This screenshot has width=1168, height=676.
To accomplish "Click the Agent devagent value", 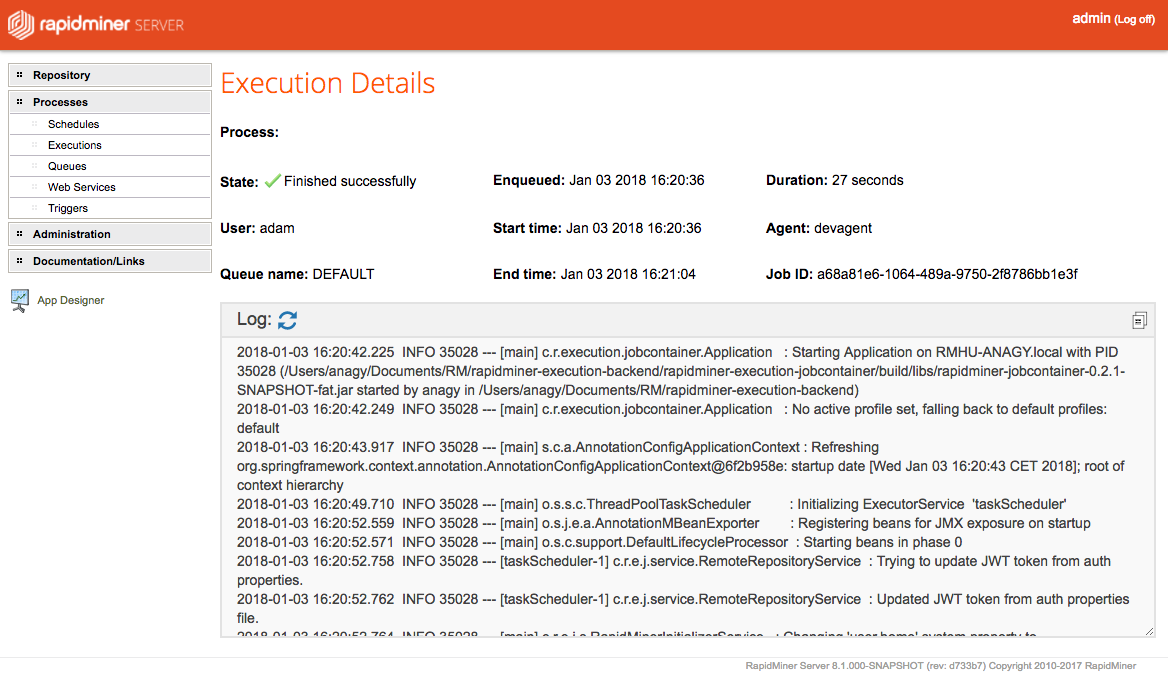I will click(843, 229).
